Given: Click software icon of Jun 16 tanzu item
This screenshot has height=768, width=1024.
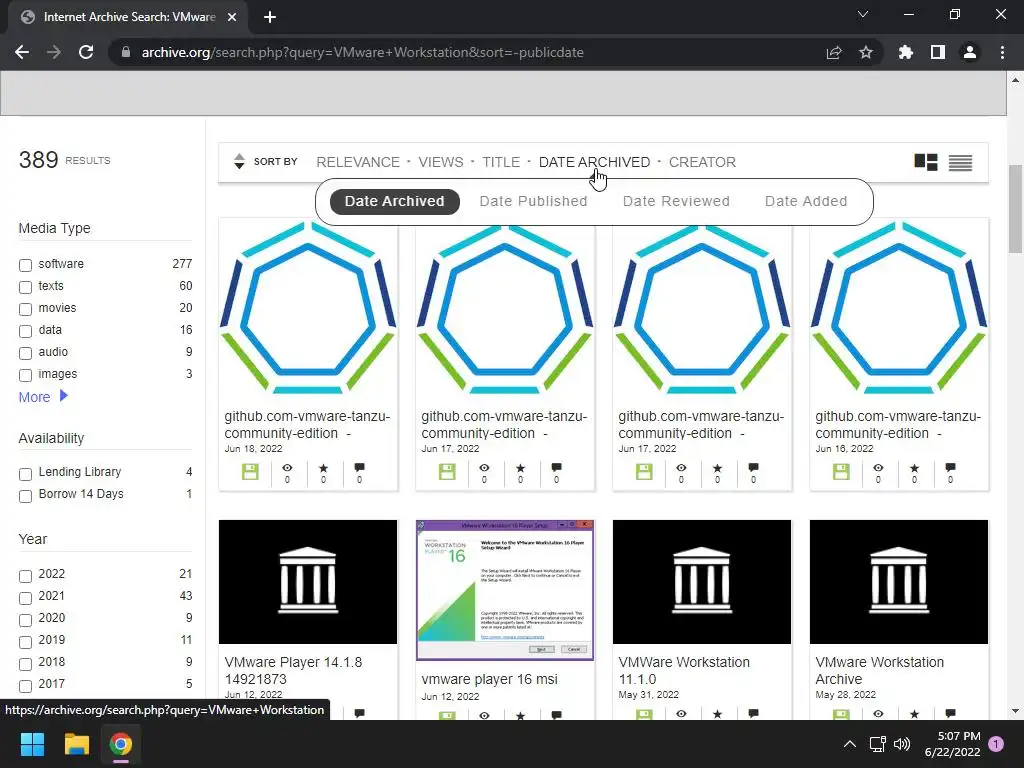Looking at the screenshot, I should (x=841, y=472).
